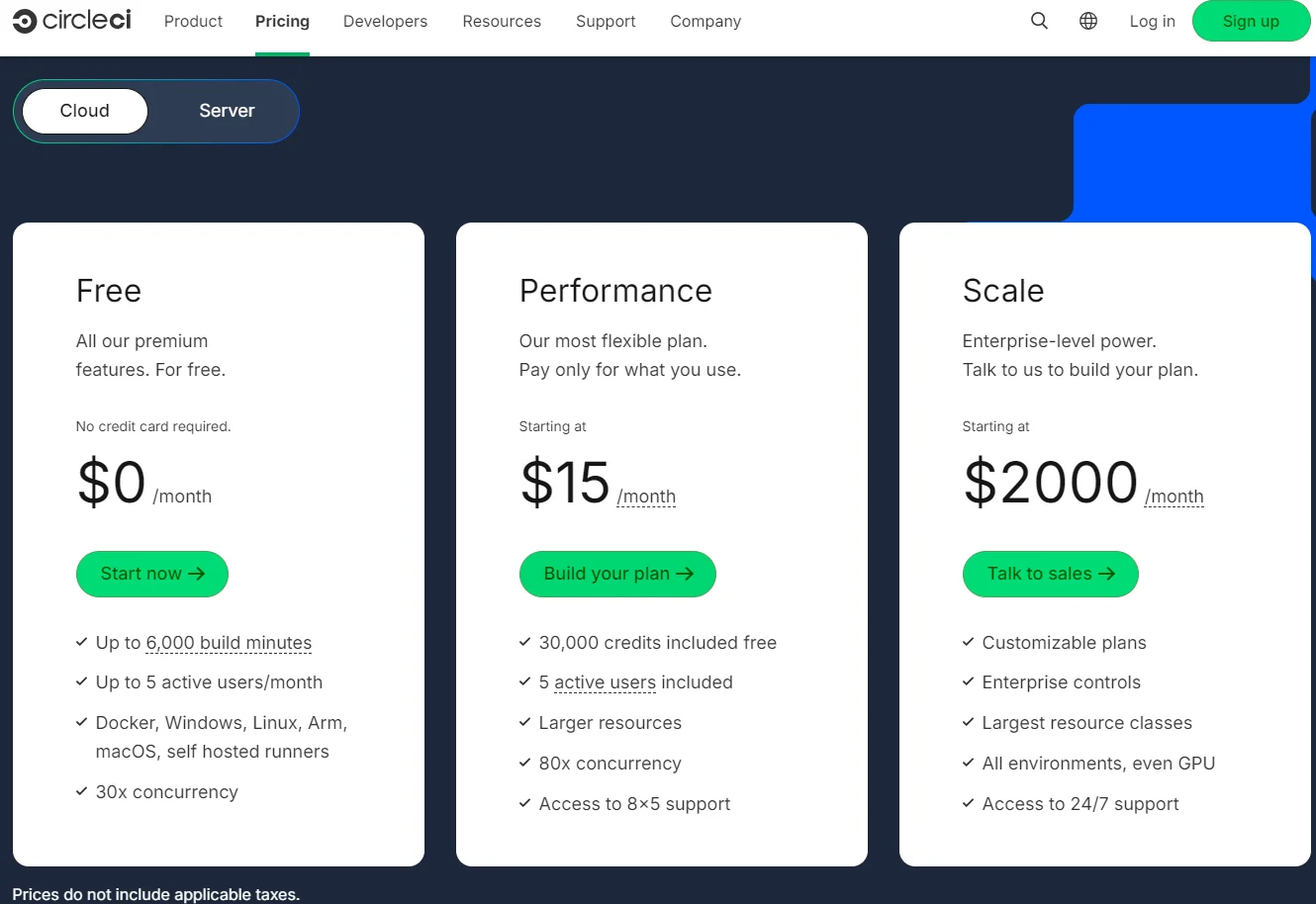
Task: Open the Pricing nav item
Action: [x=282, y=21]
